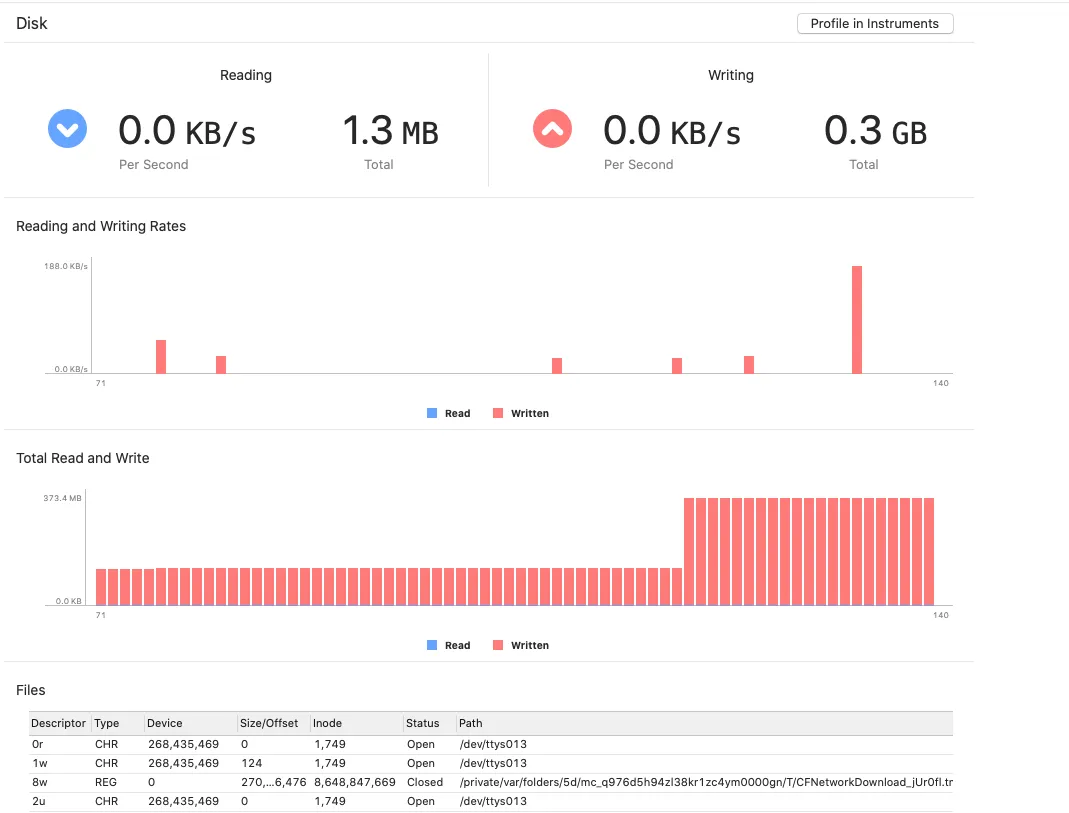Click the 1.3 MB reading total value
Image resolution: width=1069 pixels, height=813 pixels.
391,130
